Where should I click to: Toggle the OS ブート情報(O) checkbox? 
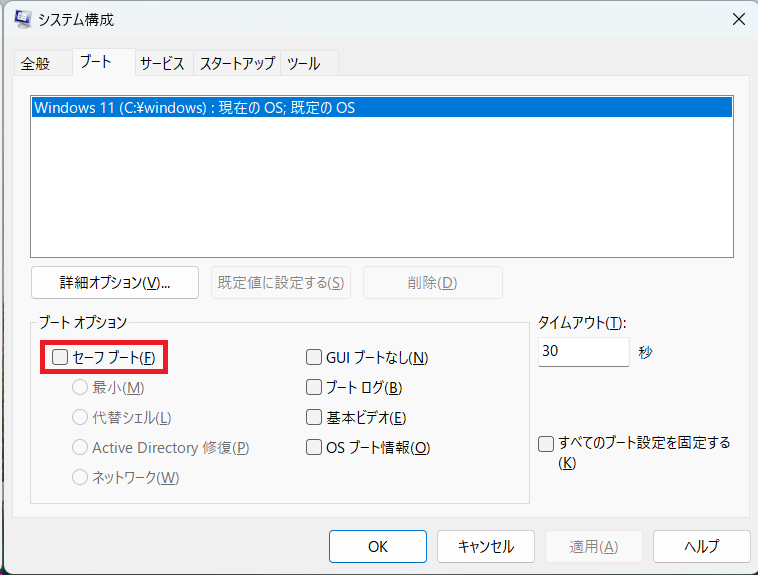314,447
